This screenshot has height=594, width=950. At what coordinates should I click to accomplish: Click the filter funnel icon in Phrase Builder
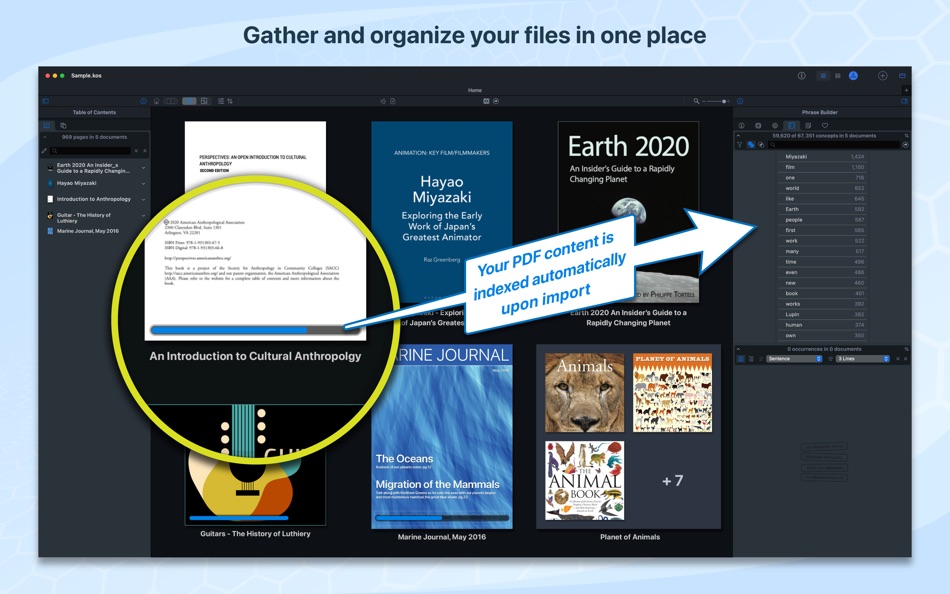[x=739, y=144]
